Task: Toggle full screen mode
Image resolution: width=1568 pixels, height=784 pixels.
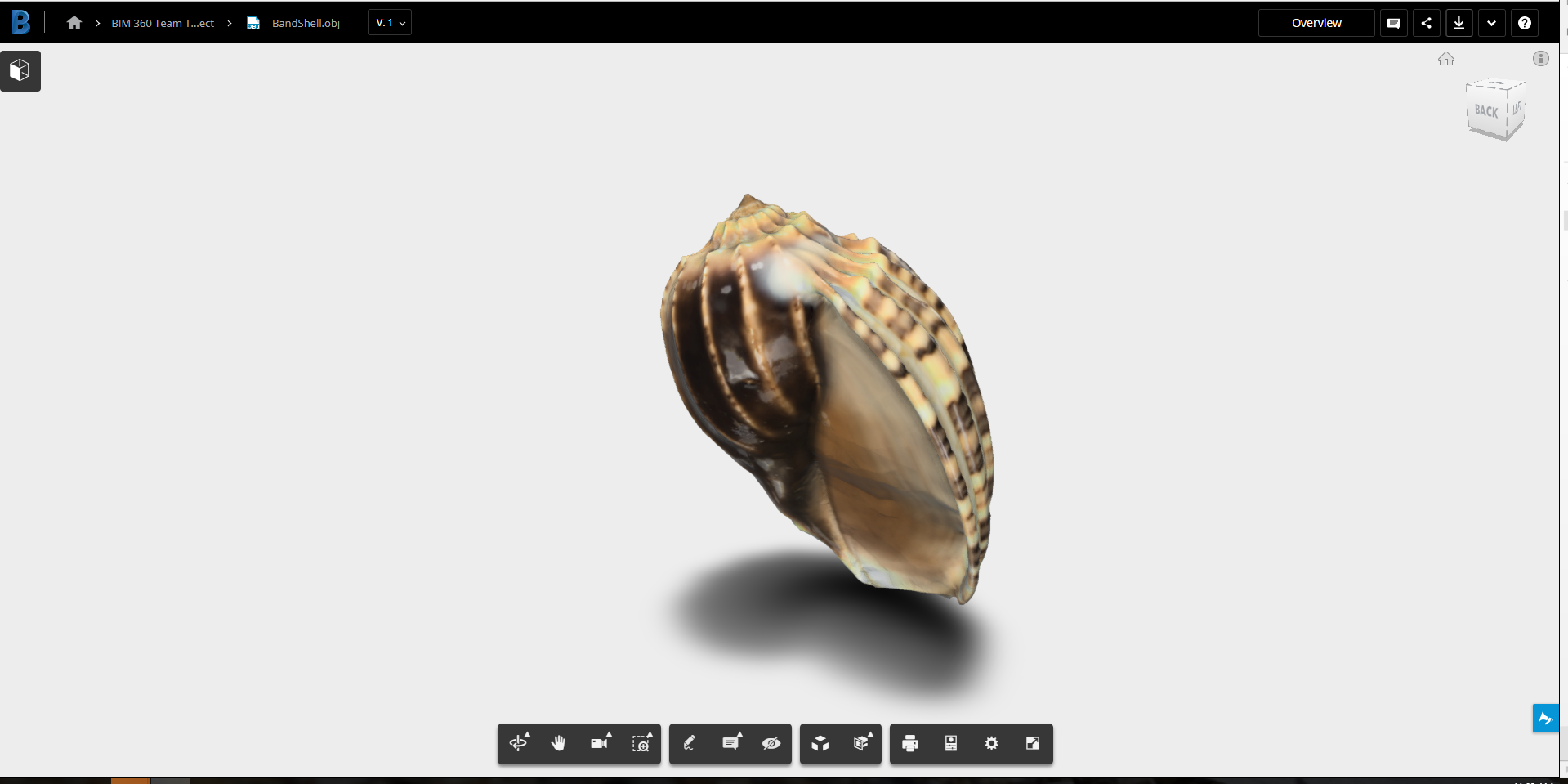Action: coord(1032,744)
